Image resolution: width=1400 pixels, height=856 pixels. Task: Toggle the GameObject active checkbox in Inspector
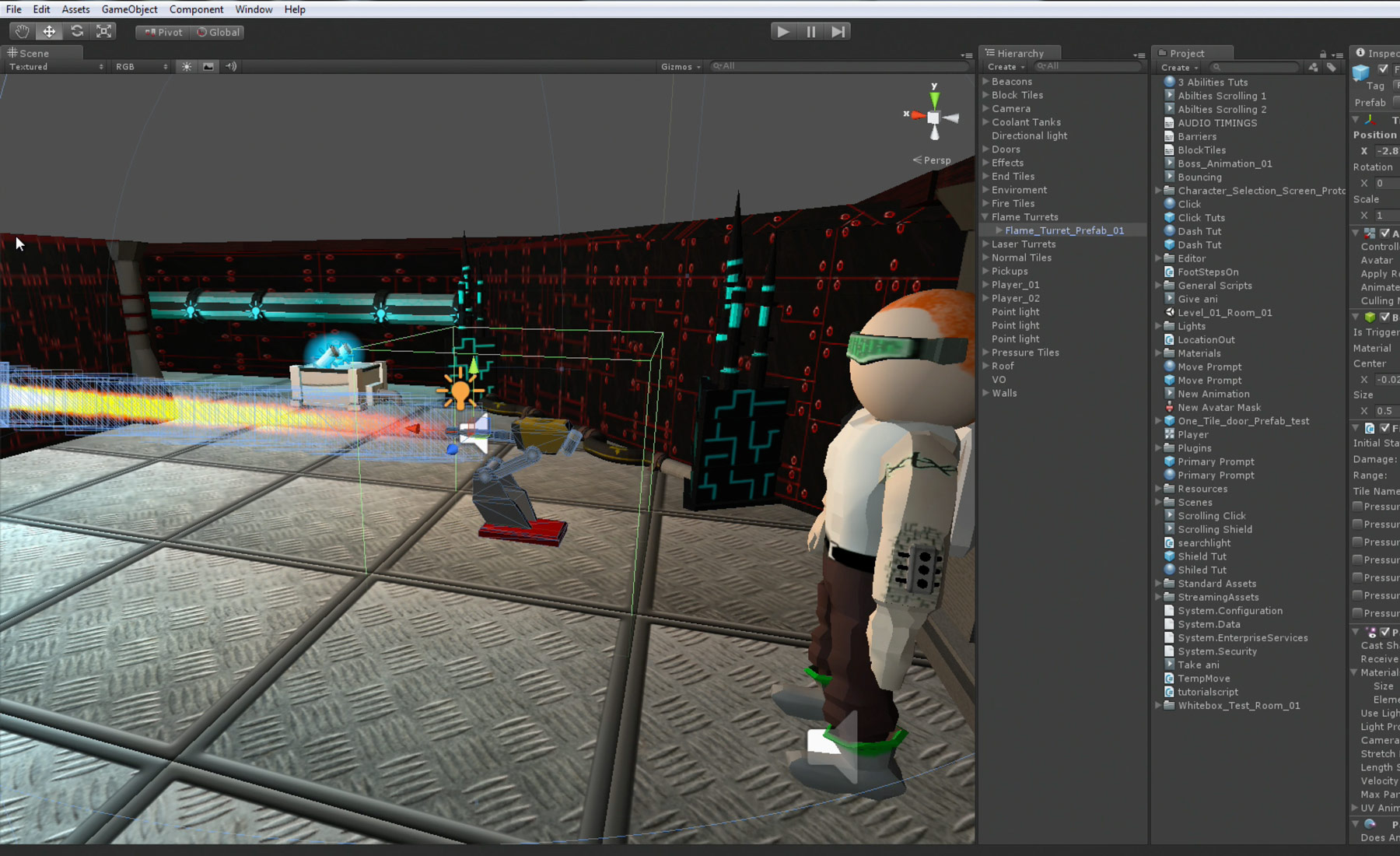tap(1383, 69)
